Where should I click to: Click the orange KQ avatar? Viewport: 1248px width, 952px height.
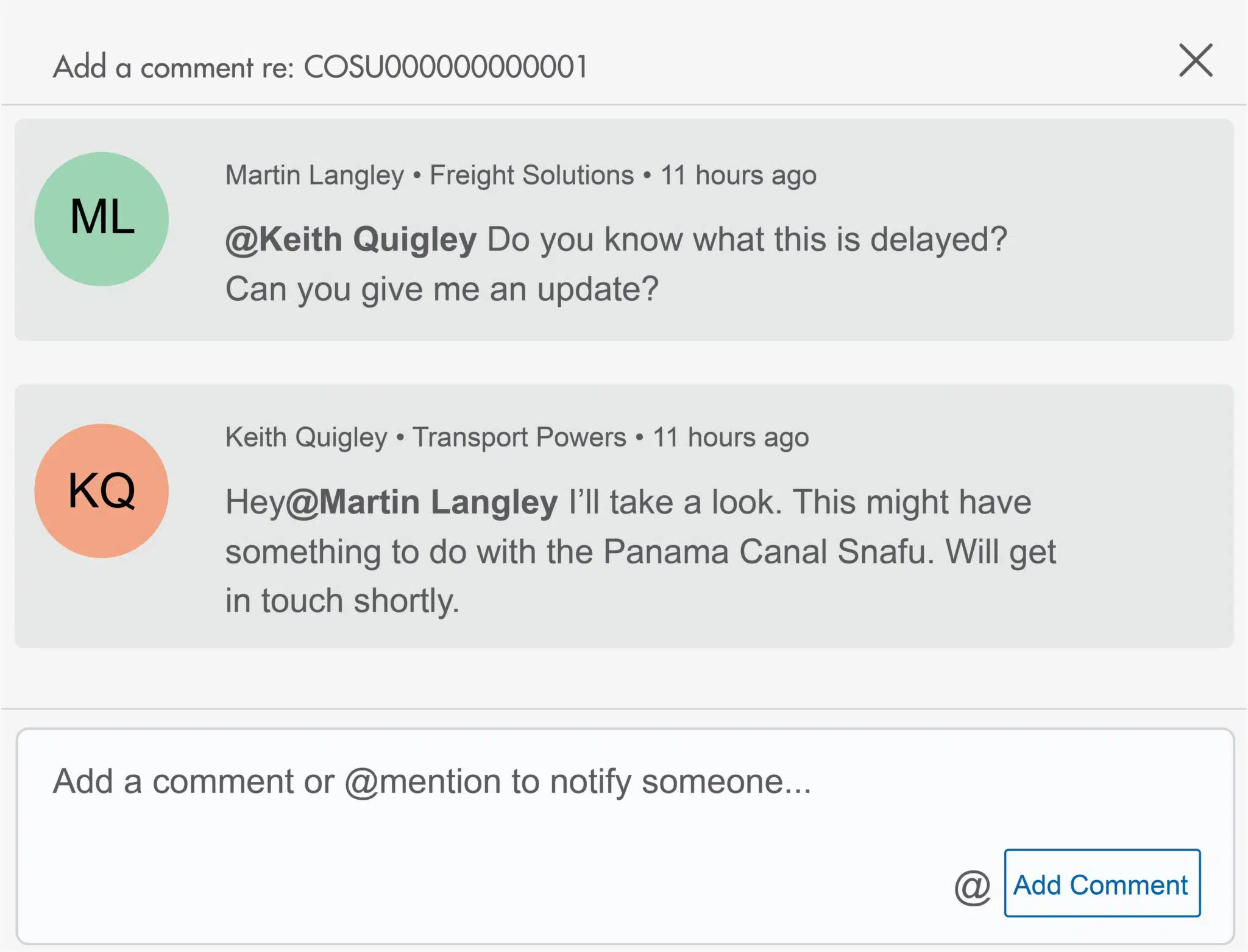click(102, 490)
